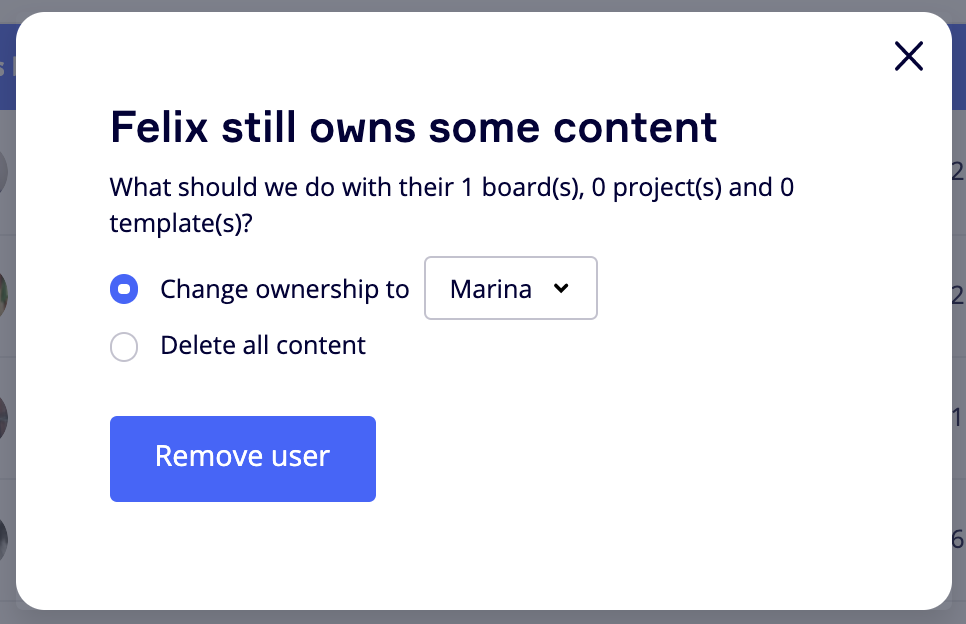The image size is (966, 624).
Task: Click the number 6 at the right edge
Action: 958,540
